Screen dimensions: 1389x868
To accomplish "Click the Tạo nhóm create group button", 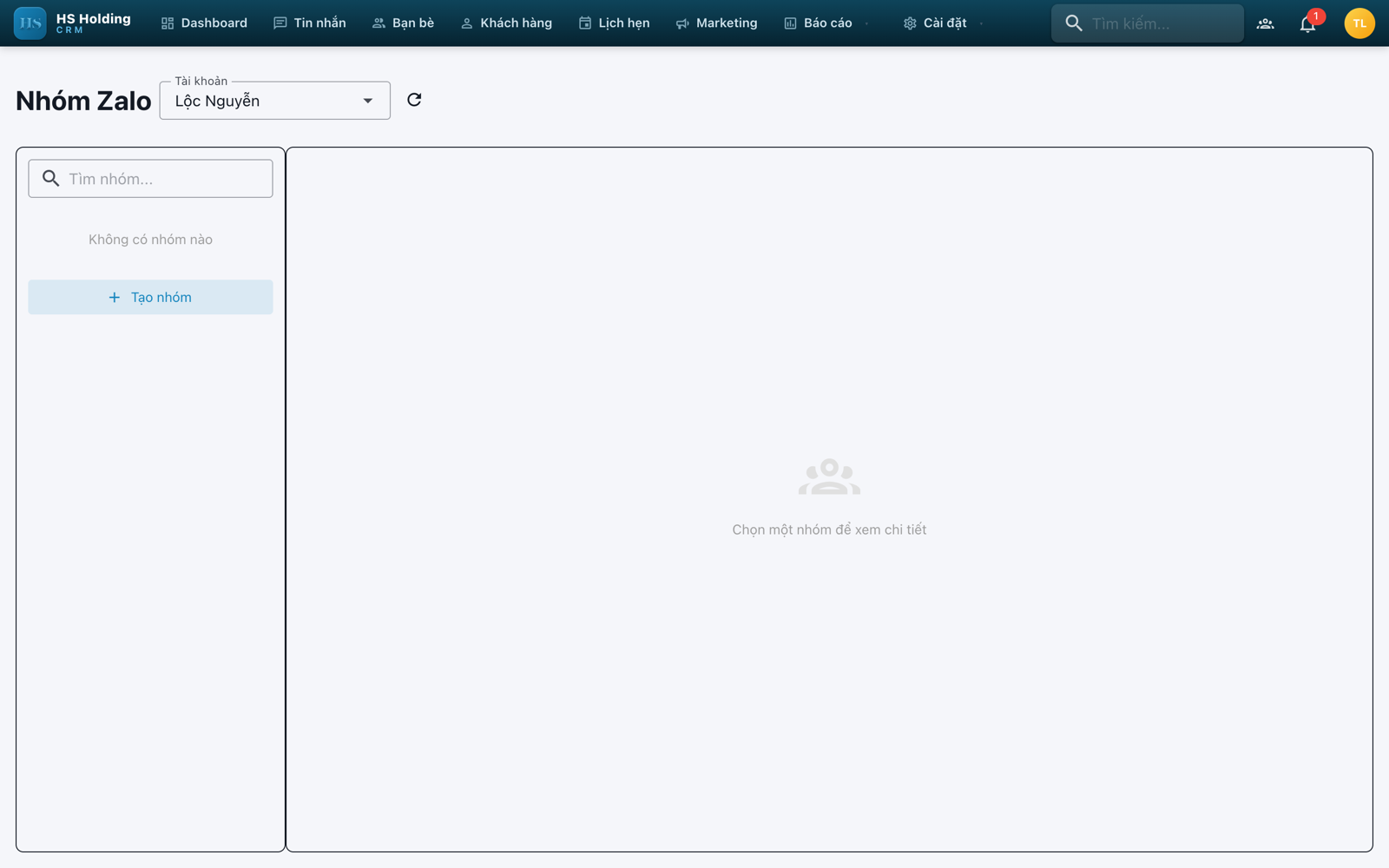I will pyautogui.click(x=150, y=297).
